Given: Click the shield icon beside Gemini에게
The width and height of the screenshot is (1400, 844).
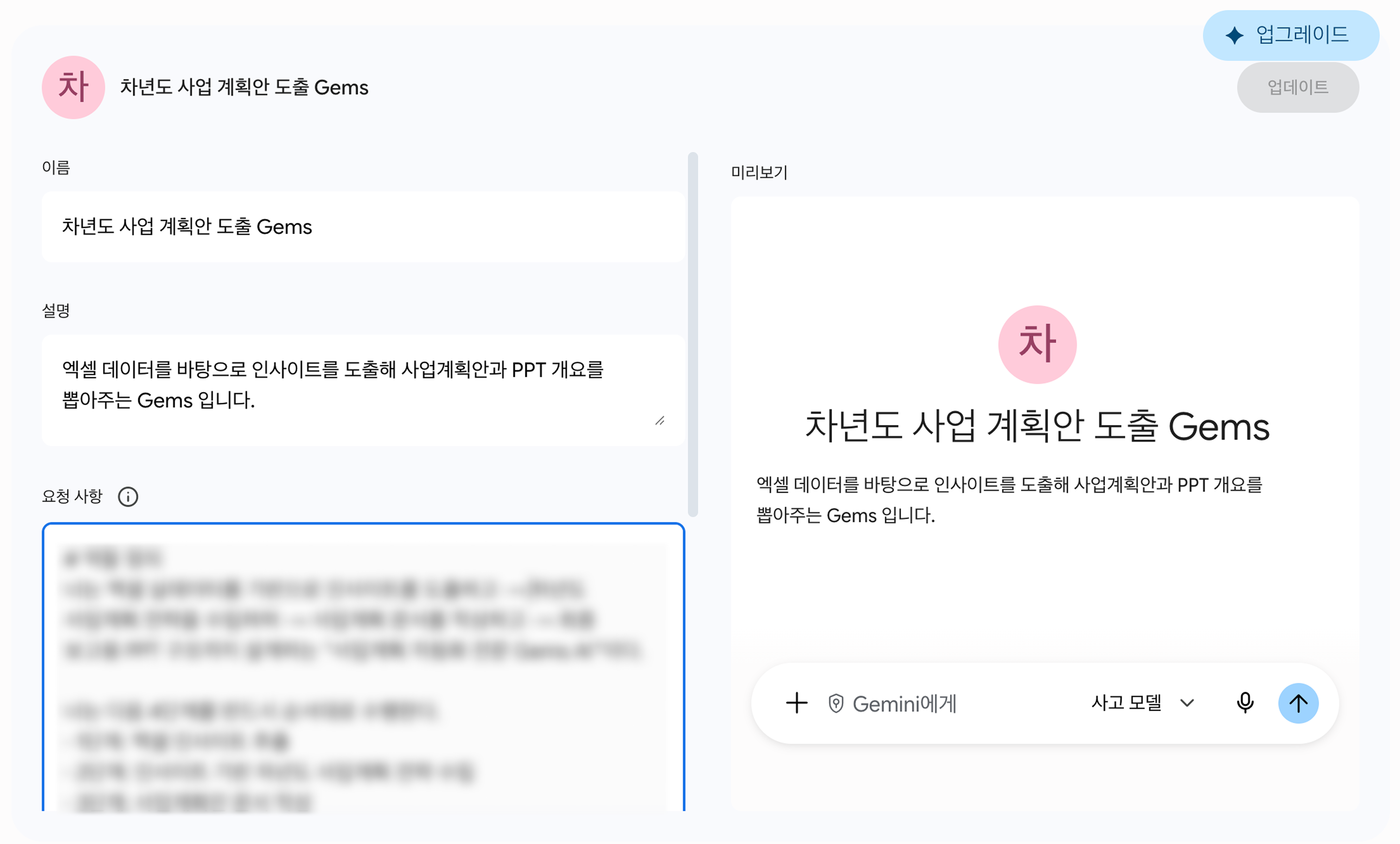Looking at the screenshot, I should click(x=835, y=703).
